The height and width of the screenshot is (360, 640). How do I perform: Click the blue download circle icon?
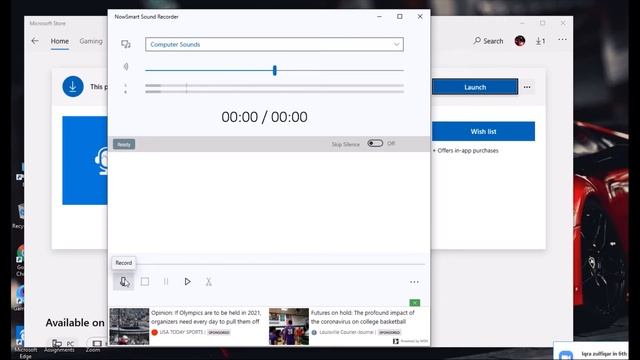tap(73, 87)
